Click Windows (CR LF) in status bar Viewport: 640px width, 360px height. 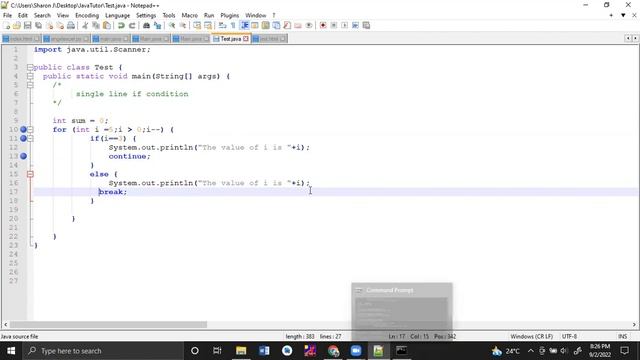point(531,336)
